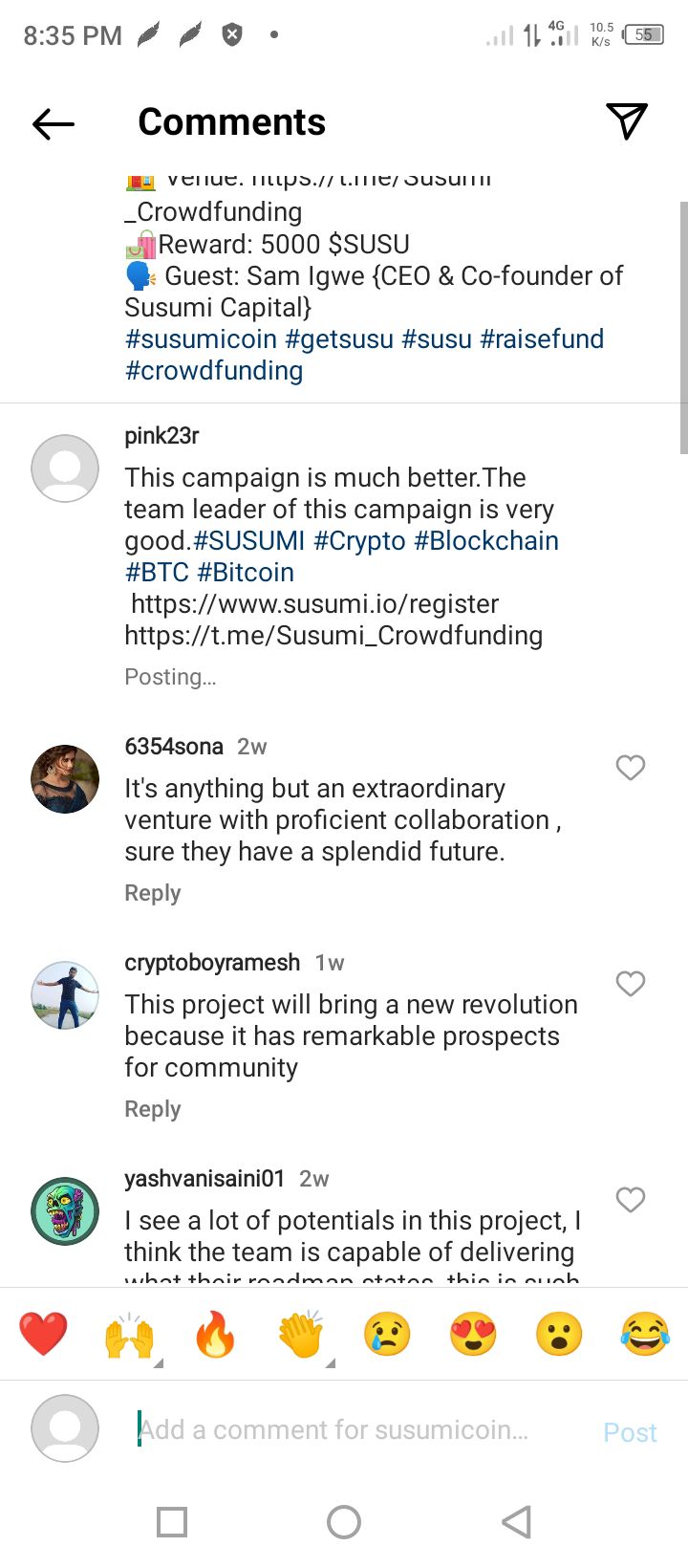The height and width of the screenshot is (1568, 688).
Task: Go back using the top-left arrow
Action: (x=54, y=123)
